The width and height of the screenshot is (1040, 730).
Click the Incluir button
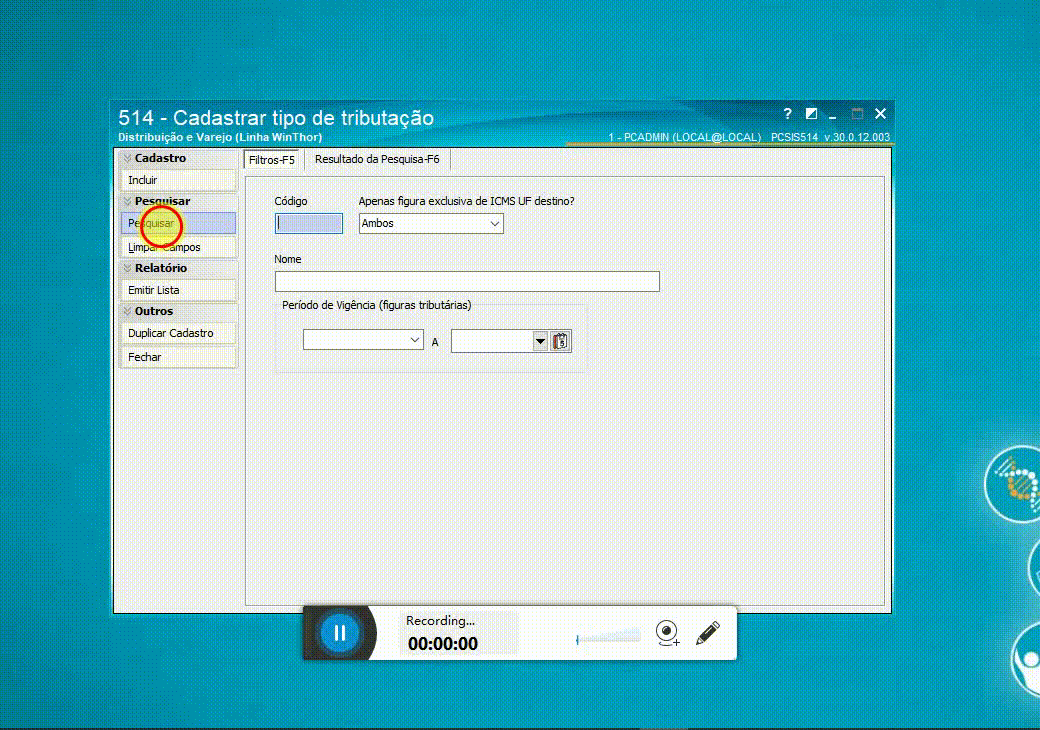(178, 180)
